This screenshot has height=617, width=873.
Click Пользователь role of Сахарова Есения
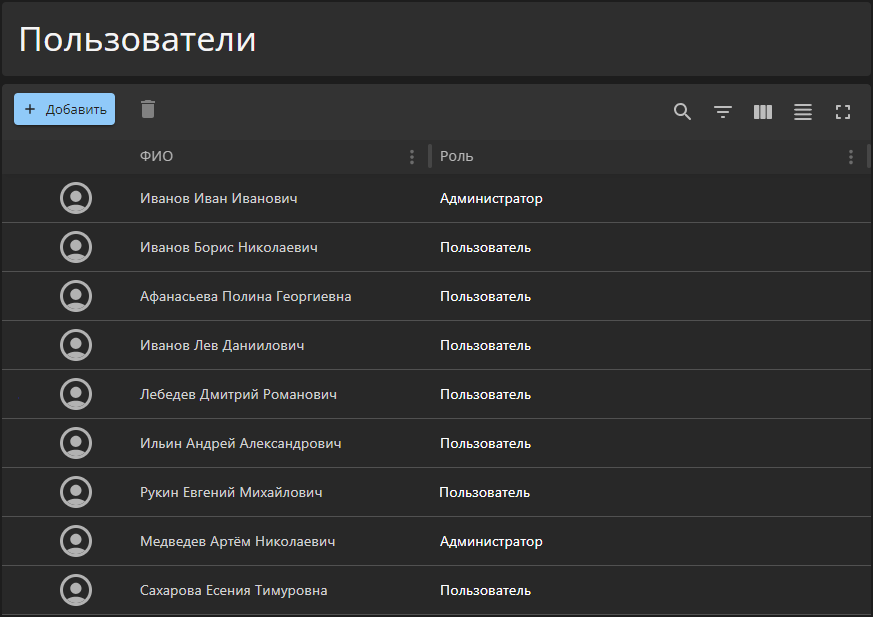point(485,590)
